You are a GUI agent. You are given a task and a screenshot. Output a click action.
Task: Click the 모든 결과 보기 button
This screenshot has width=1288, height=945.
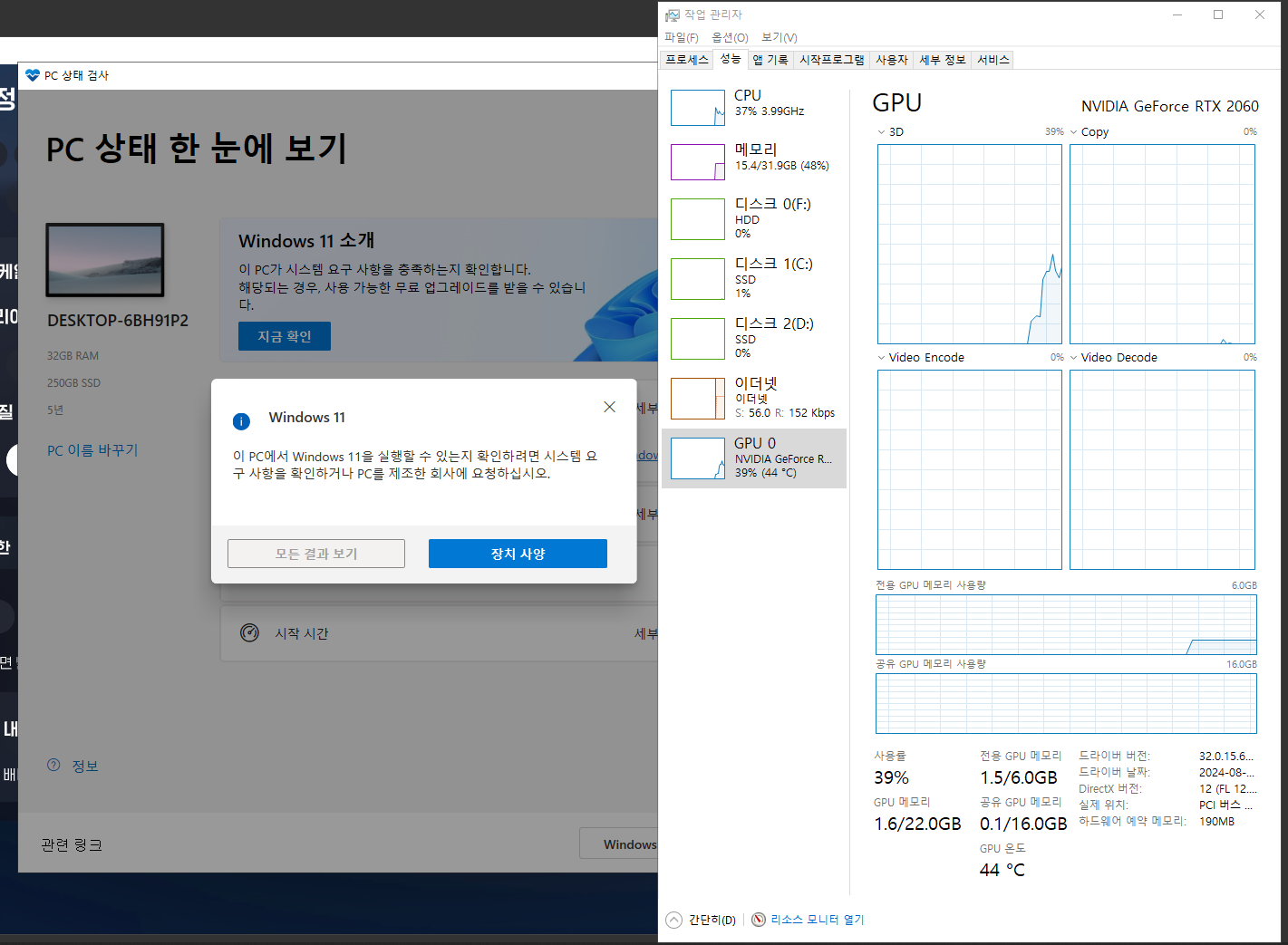(x=316, y=554)
